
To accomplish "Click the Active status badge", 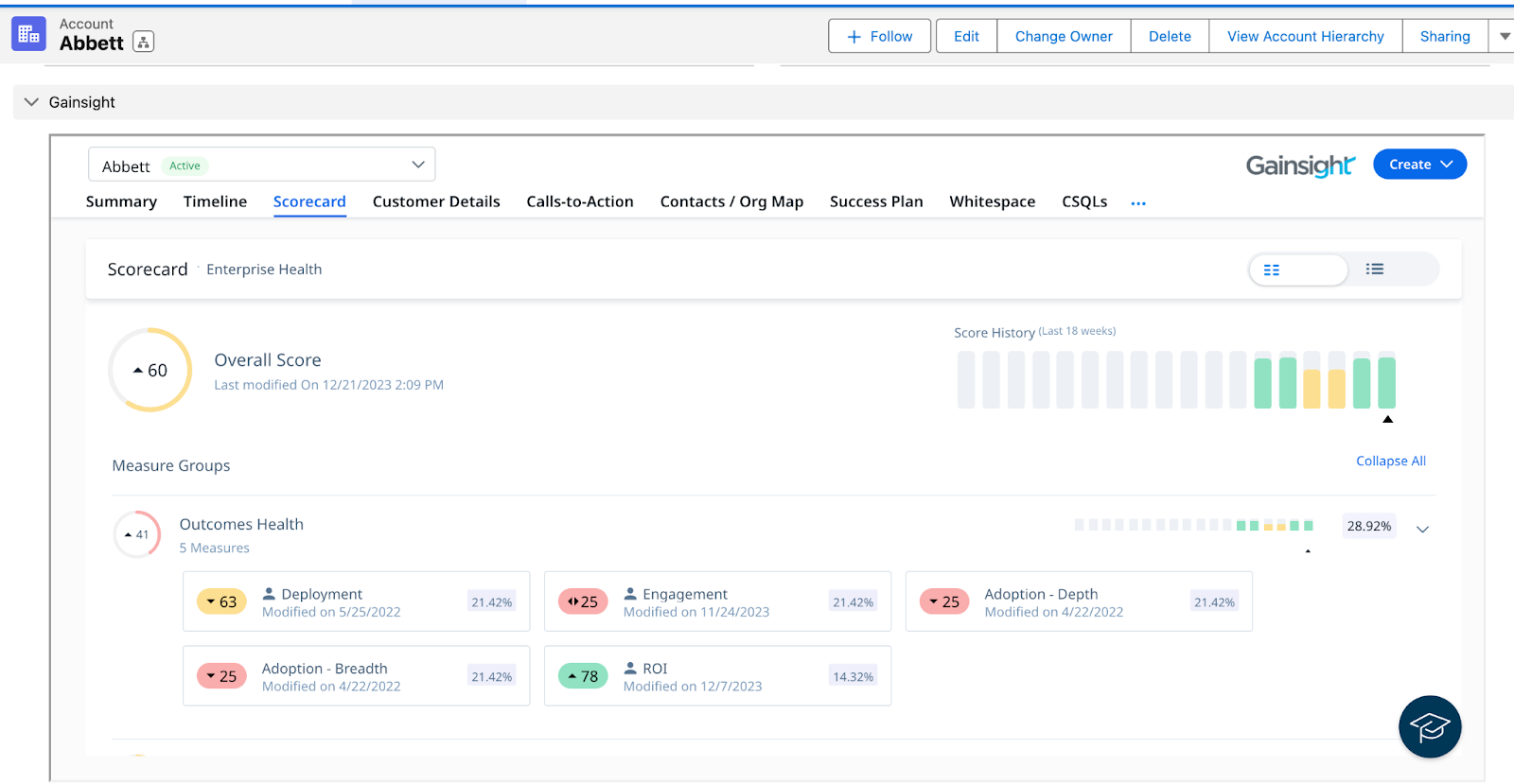I will (x=185, y=166).
